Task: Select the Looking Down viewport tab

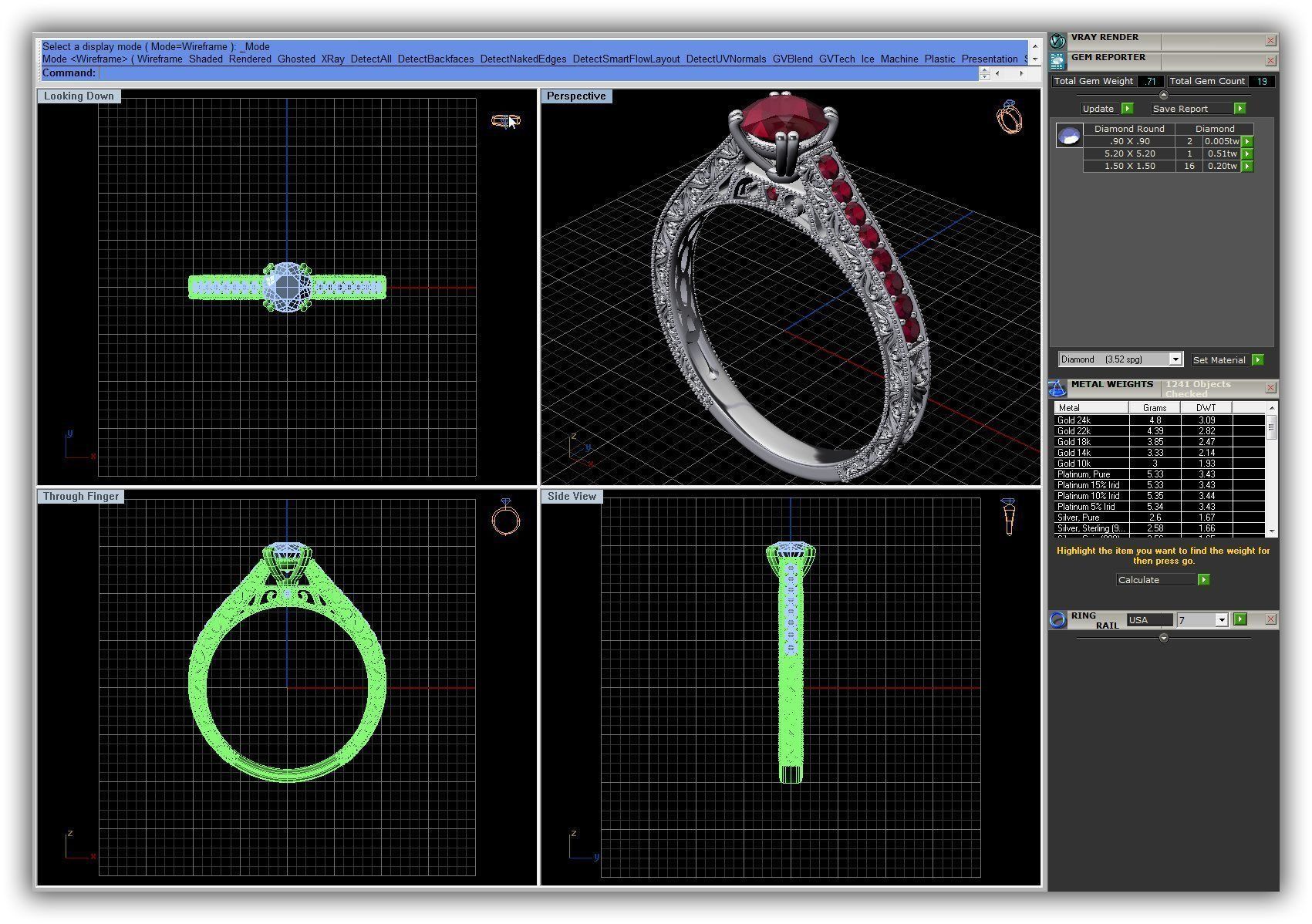Action: coord(79,96)
